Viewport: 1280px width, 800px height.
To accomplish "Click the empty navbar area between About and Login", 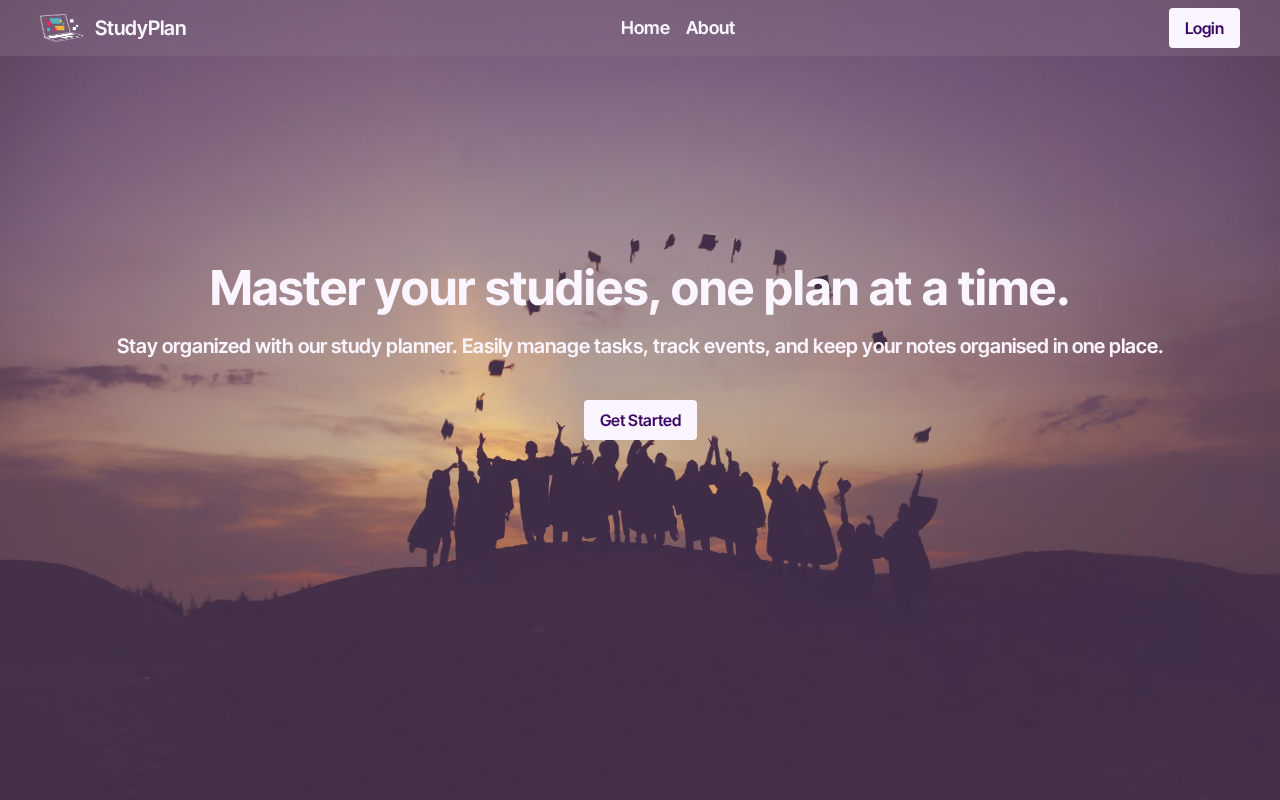I will click(x=950, y=28).
